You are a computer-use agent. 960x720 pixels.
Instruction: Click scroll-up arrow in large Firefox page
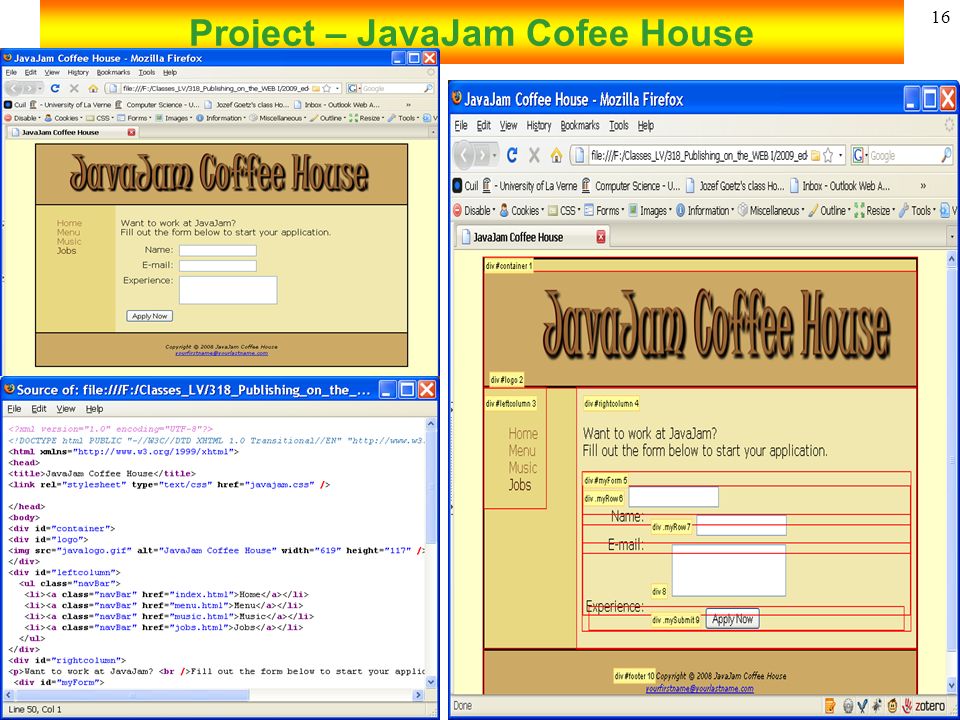pyautogui.click(x=952, y=259)
